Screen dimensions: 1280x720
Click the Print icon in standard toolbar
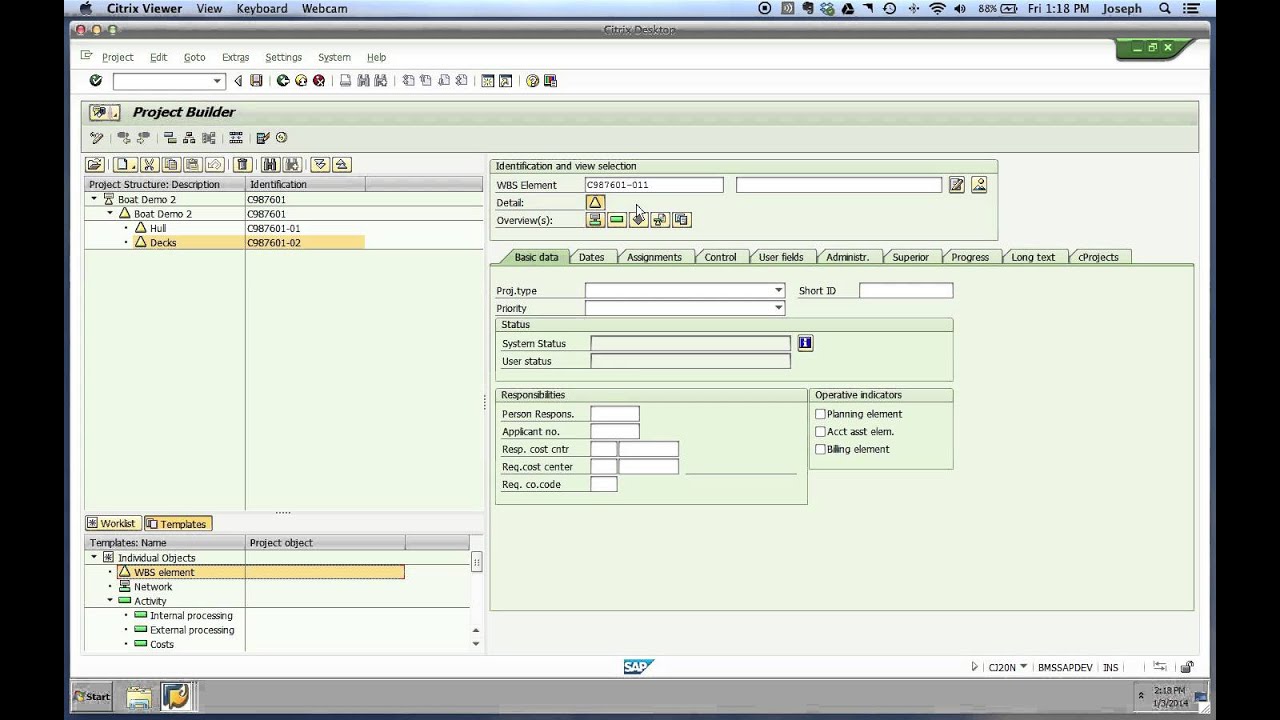pyautogui.click(x=345, y=81)
